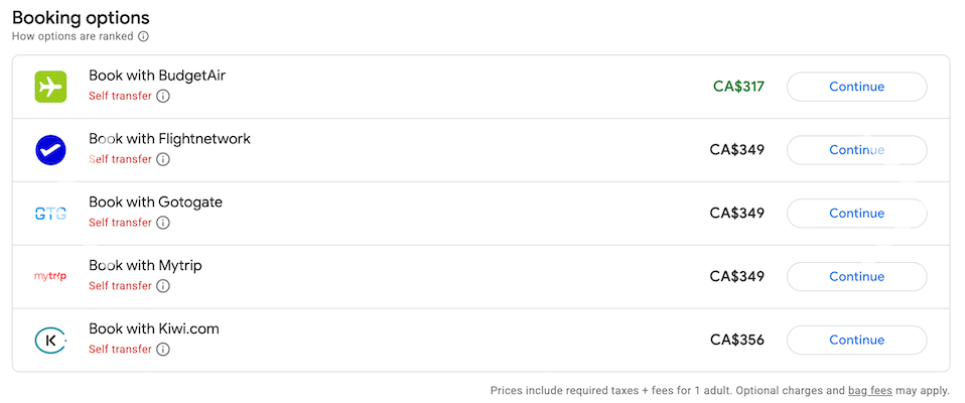The height and width of the screenshot is (403, 965).
Task: Select the 'Book with BudgetAir' title
Action: coord(158,76)
